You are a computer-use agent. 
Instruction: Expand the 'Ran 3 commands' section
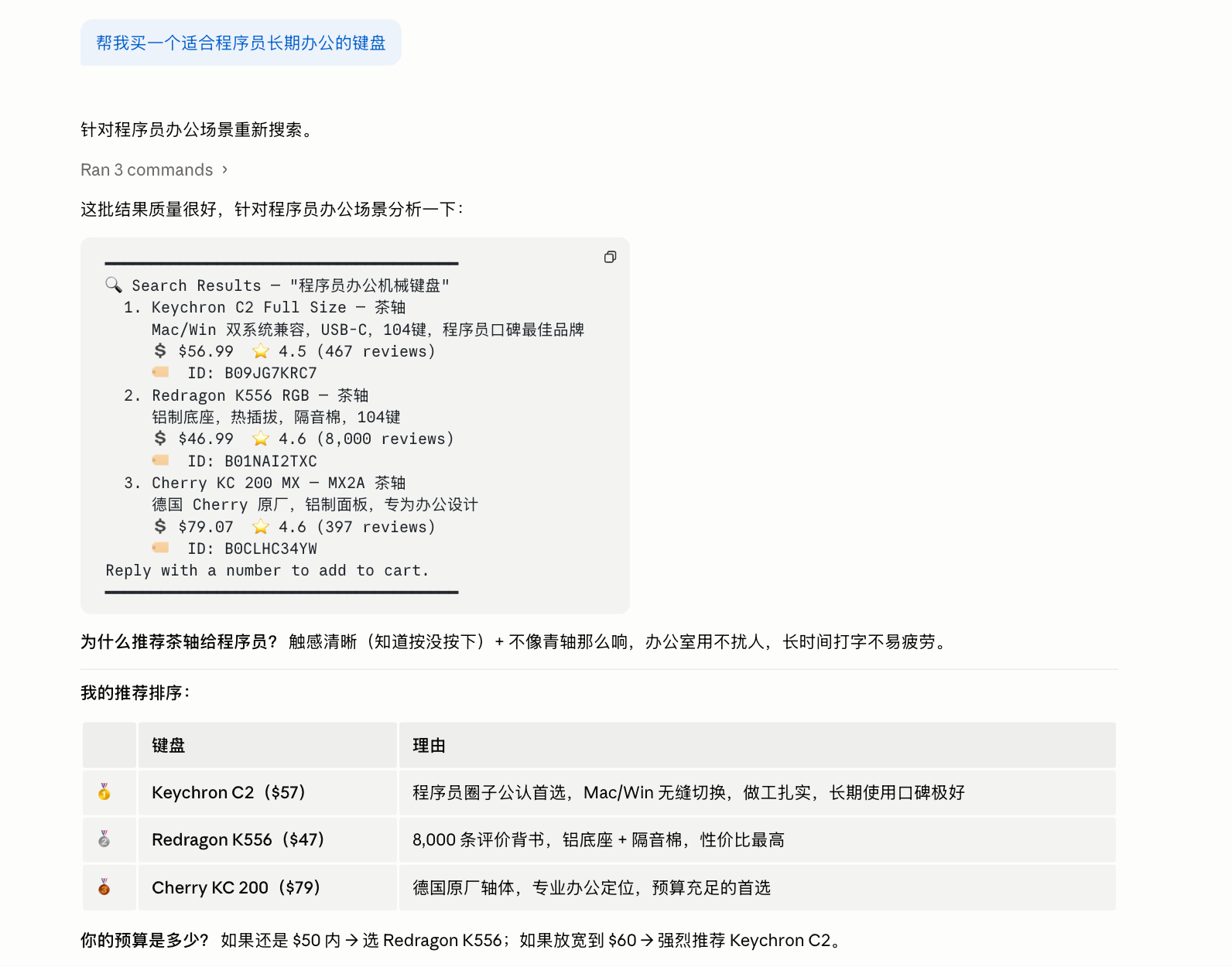click(154, 169)
